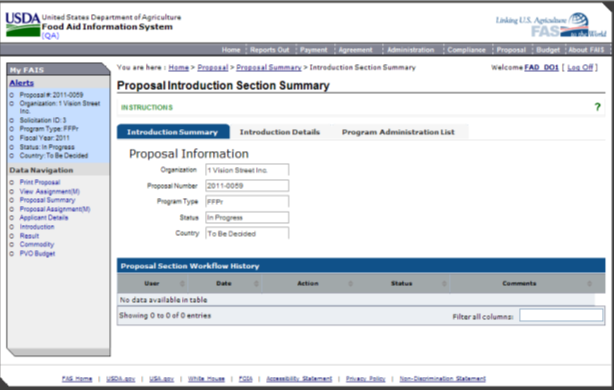Open the Administration menu
Screen dimensions: 614x390
click(x=411, y=50)
